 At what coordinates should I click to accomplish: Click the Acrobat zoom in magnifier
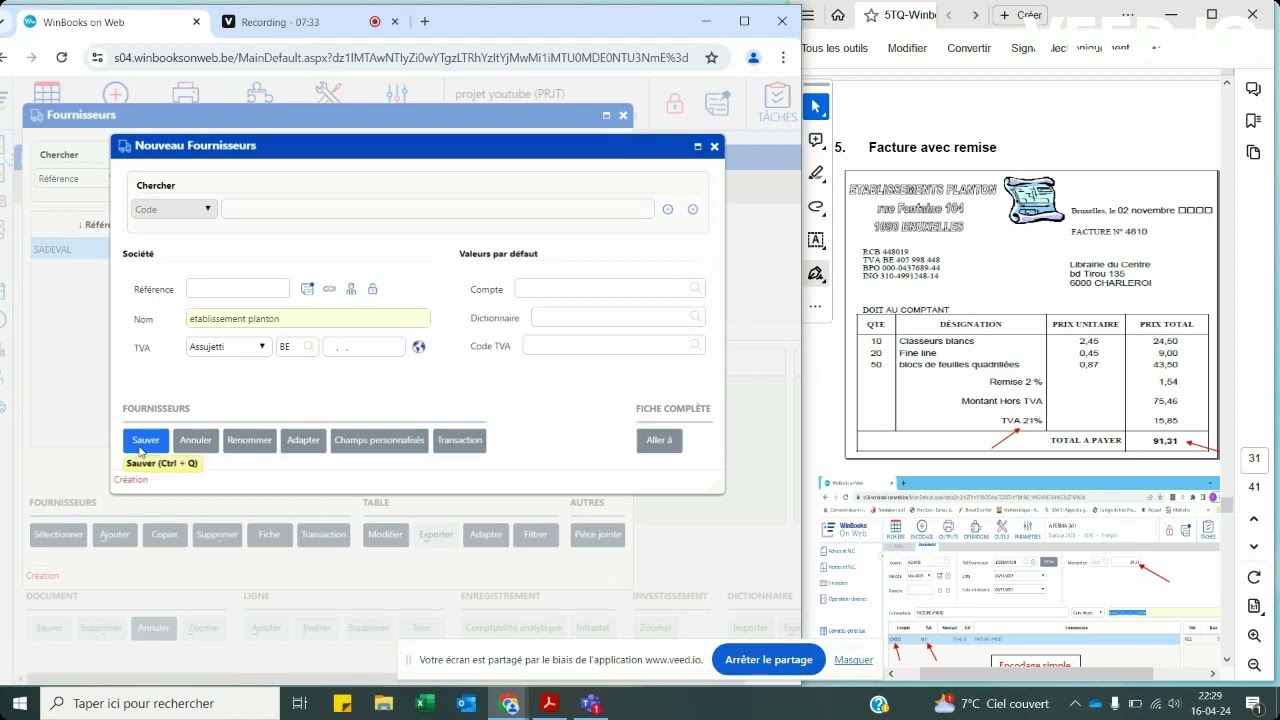point(1254,636)
